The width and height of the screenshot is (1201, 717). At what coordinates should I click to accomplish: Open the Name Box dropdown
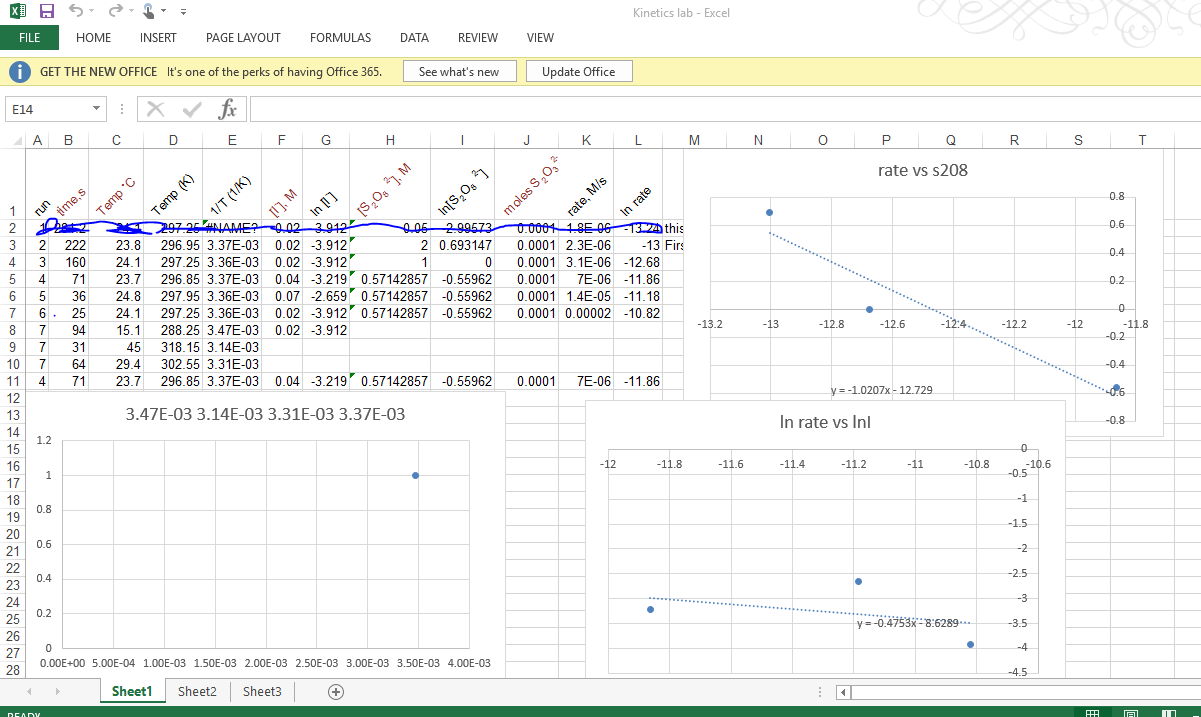[x=94, y=108]
